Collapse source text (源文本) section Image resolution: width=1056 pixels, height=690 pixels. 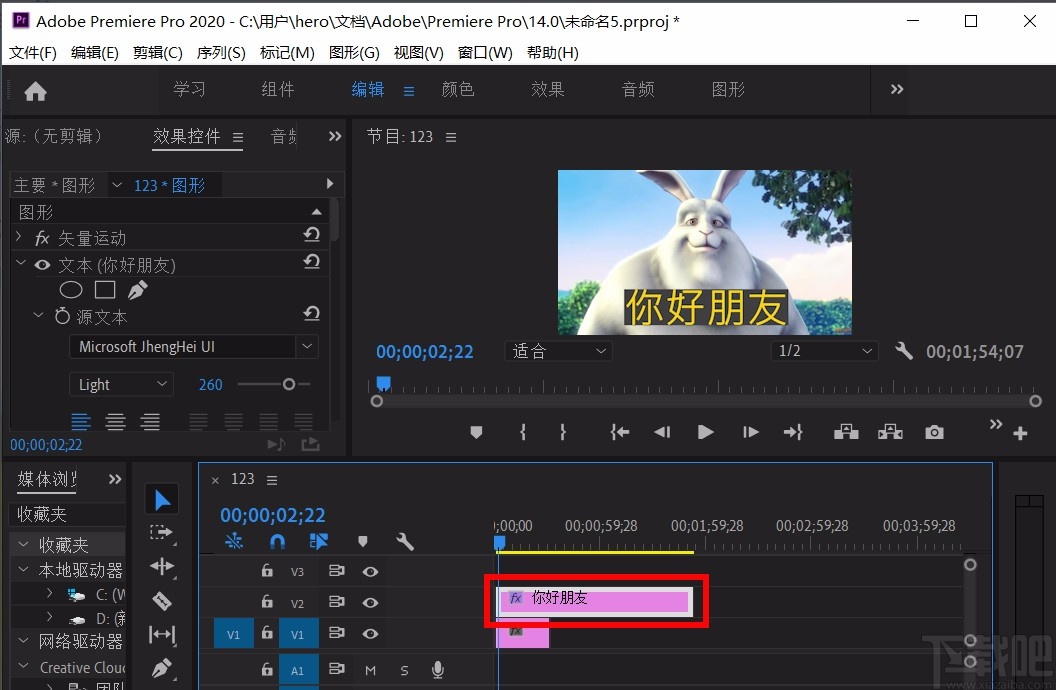[x=38, y=314]
